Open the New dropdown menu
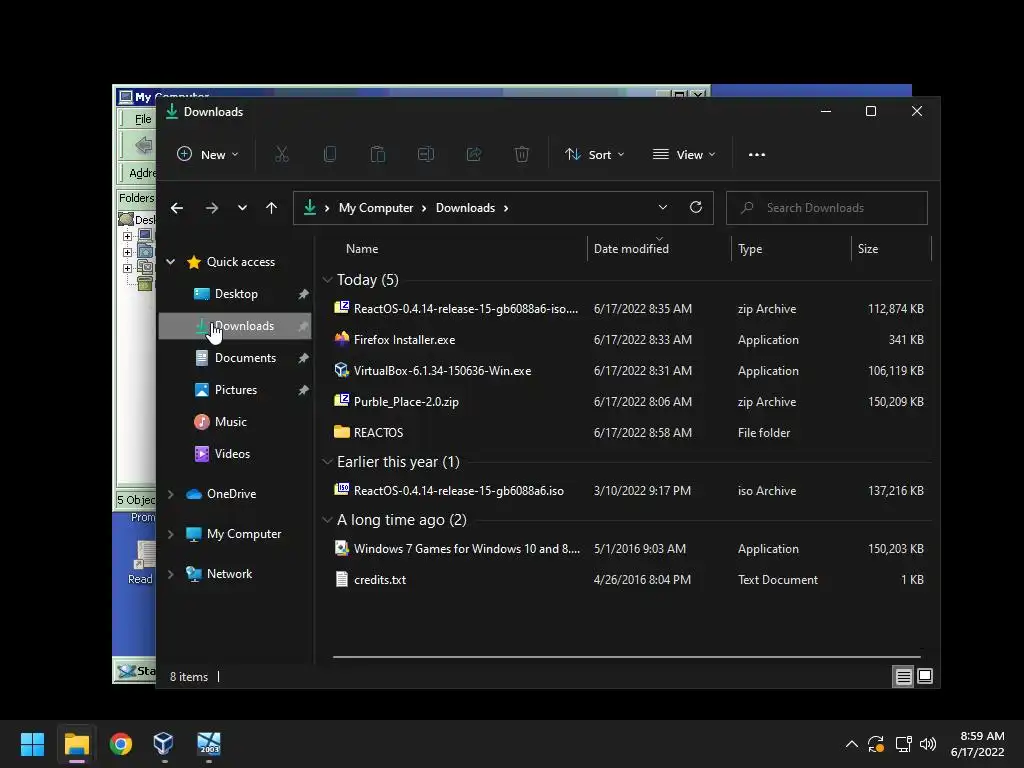Image resolution: width=1024 pixels, height=768 pixels. tap(208, 155)
